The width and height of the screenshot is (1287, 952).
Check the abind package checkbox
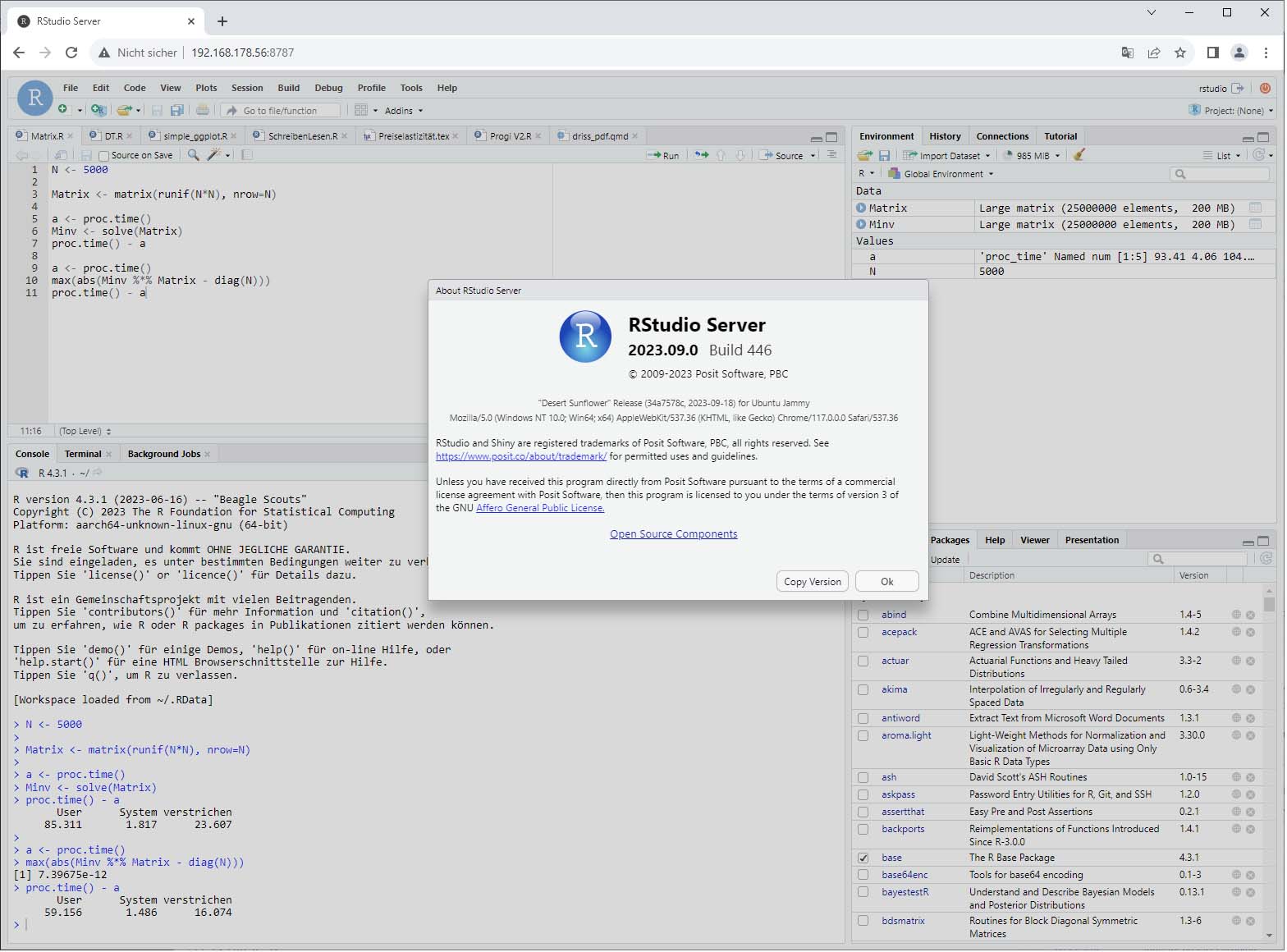click(x=863, y=615)
